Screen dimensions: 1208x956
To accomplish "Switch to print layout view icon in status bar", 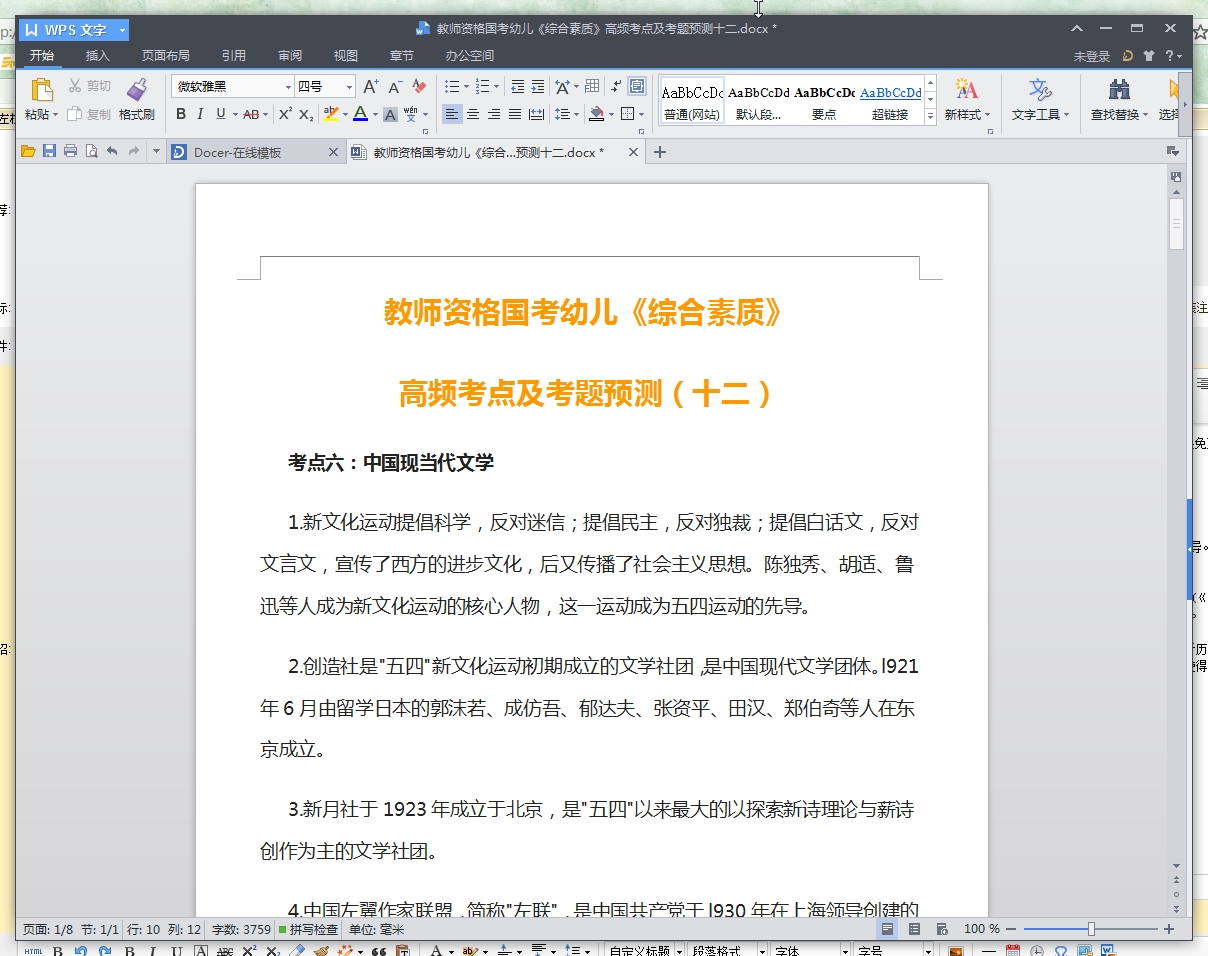I will click(x=887, y=929).
